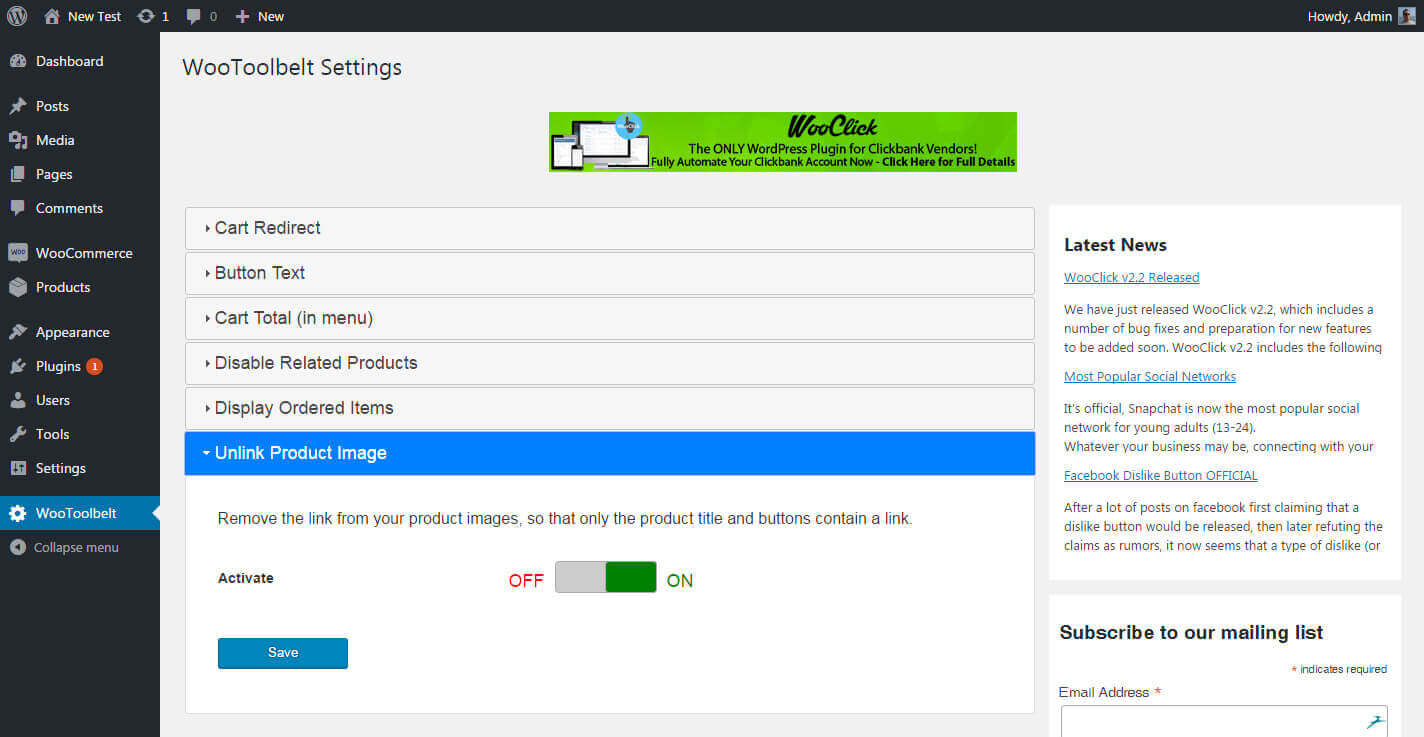Open the Most Popular Social Networks link
The height and width of the screenshot is (737, 1424).
coord(1150,377)
